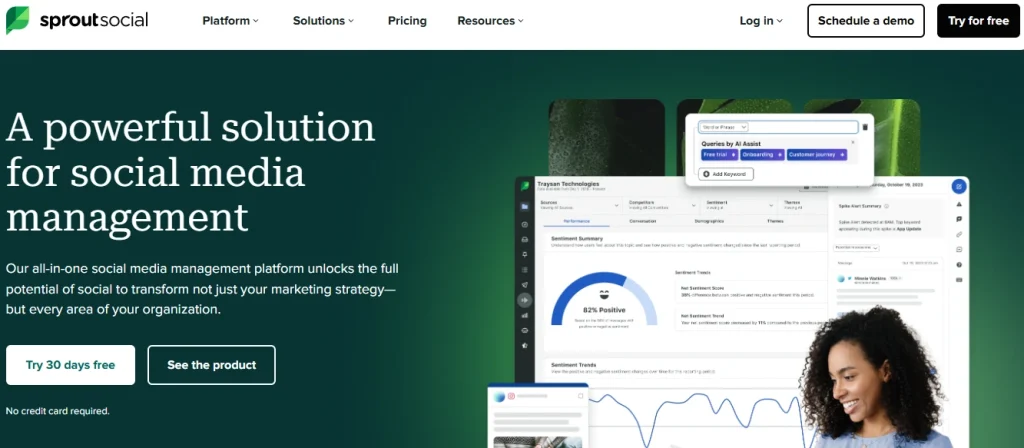Switch to the Conversation tab
Screen dimensions: 1024x448
point(643,221)
